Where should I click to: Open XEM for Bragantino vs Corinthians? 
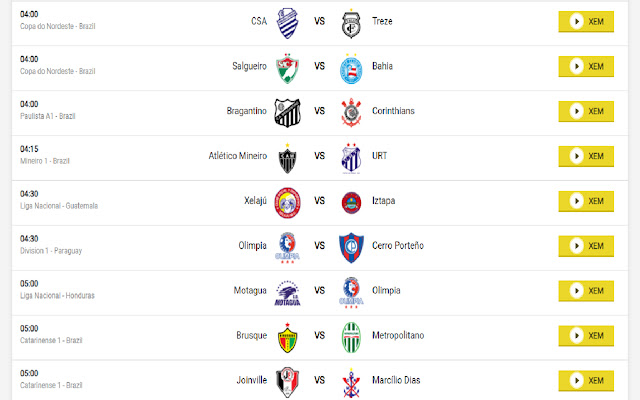tap(586, 111)
